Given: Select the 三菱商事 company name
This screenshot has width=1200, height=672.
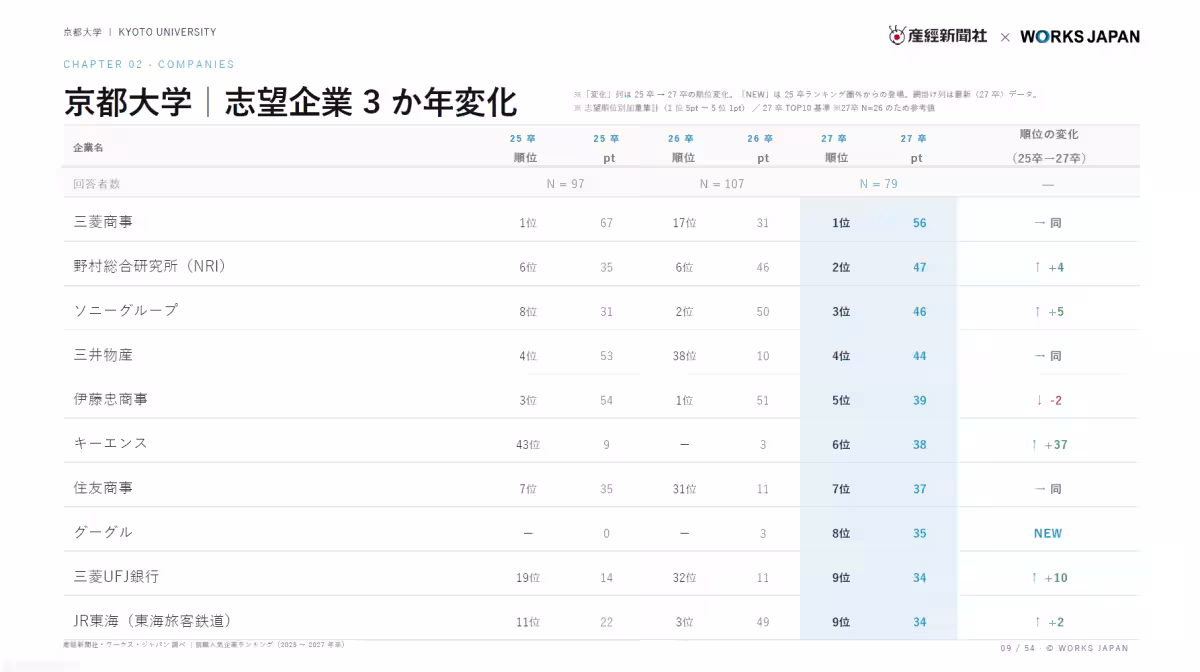Looking at the screenshot, I should pyautogui.click(x=103, y=222).
